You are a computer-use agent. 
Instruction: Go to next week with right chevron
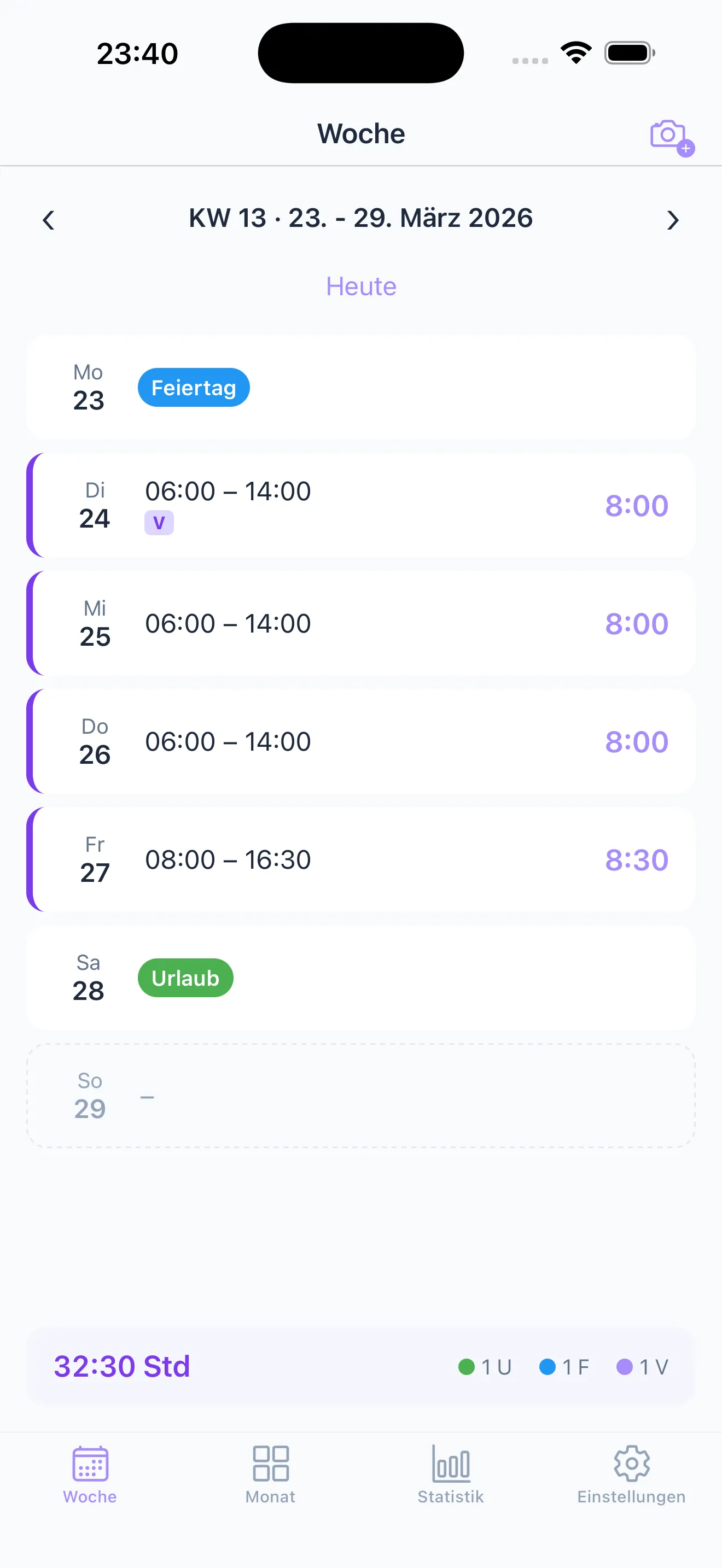pos(672,220)
